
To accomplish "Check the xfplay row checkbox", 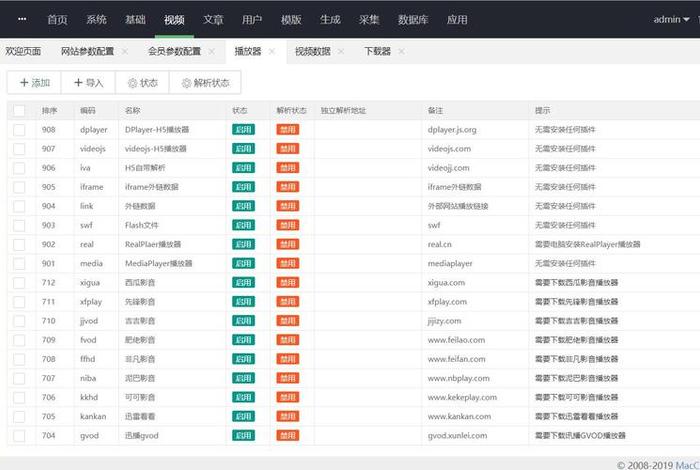I will point(19,302).
